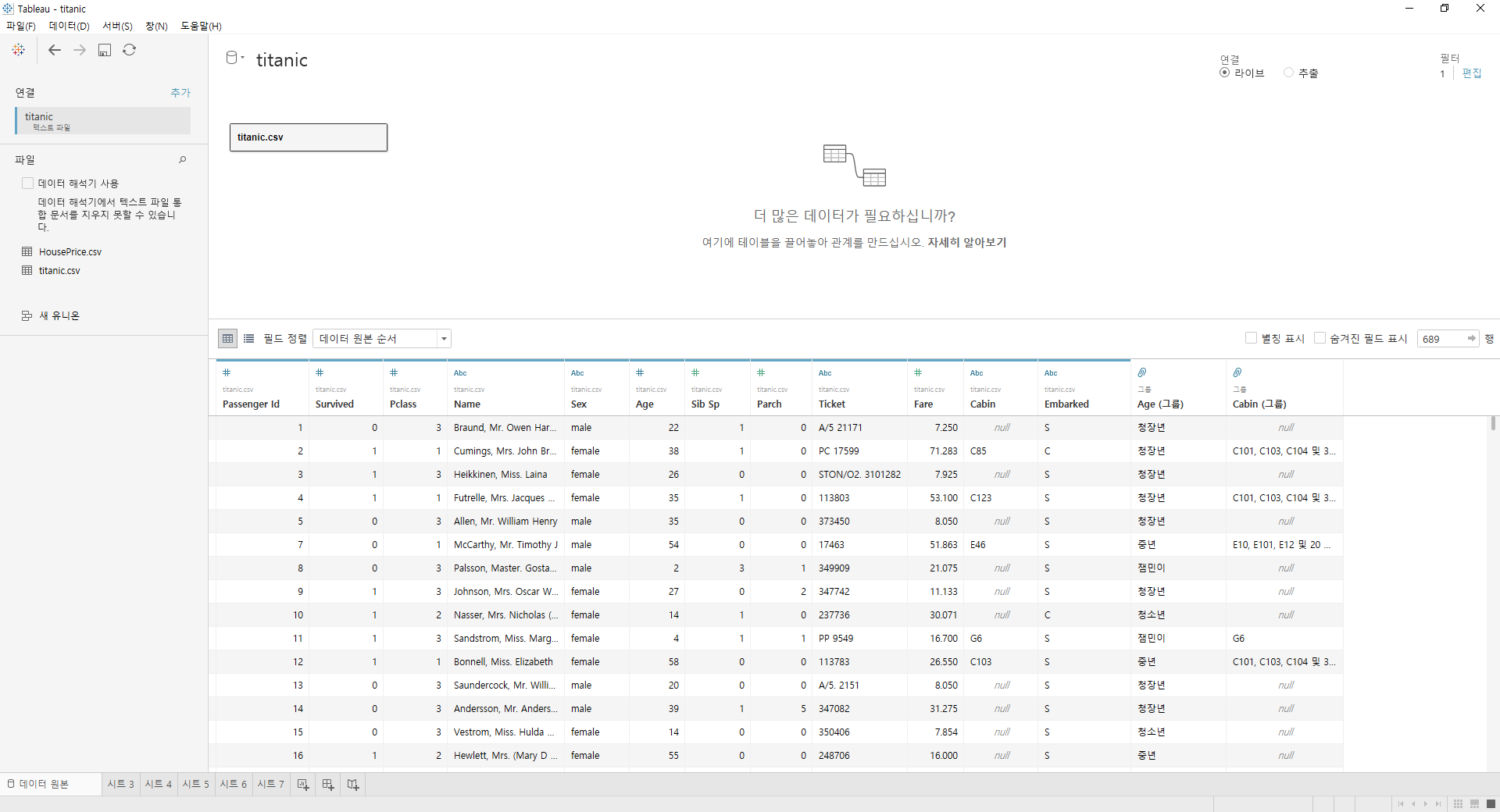This screenshot has width=1500, height=812.
Task: Search files with the magnifier icon
Action: tap(183, 159)
